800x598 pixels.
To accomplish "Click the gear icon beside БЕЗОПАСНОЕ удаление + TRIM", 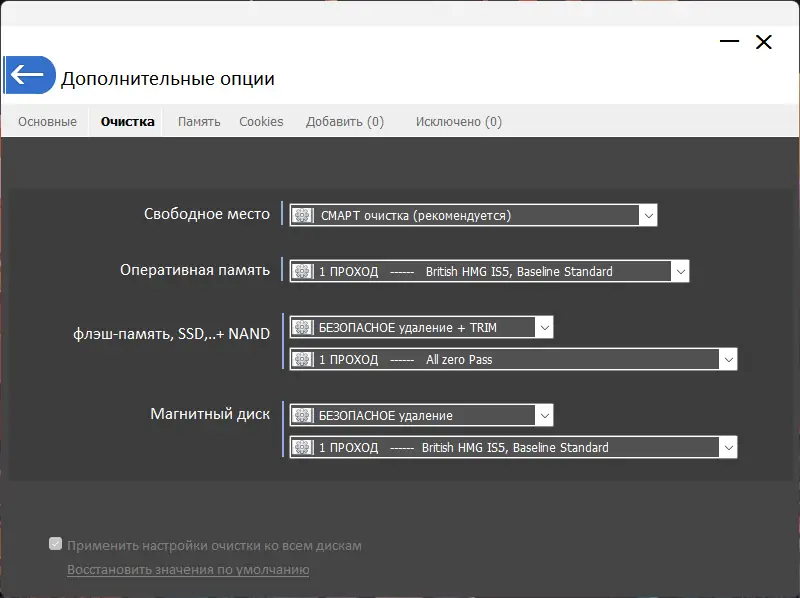I will (x=303, y=328).
